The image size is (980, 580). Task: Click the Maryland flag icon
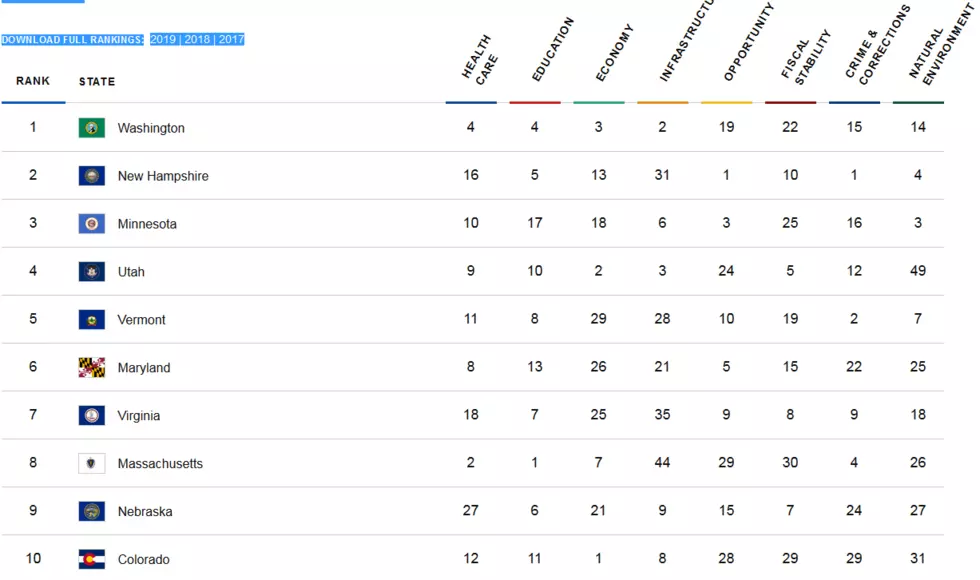point(91,368)
